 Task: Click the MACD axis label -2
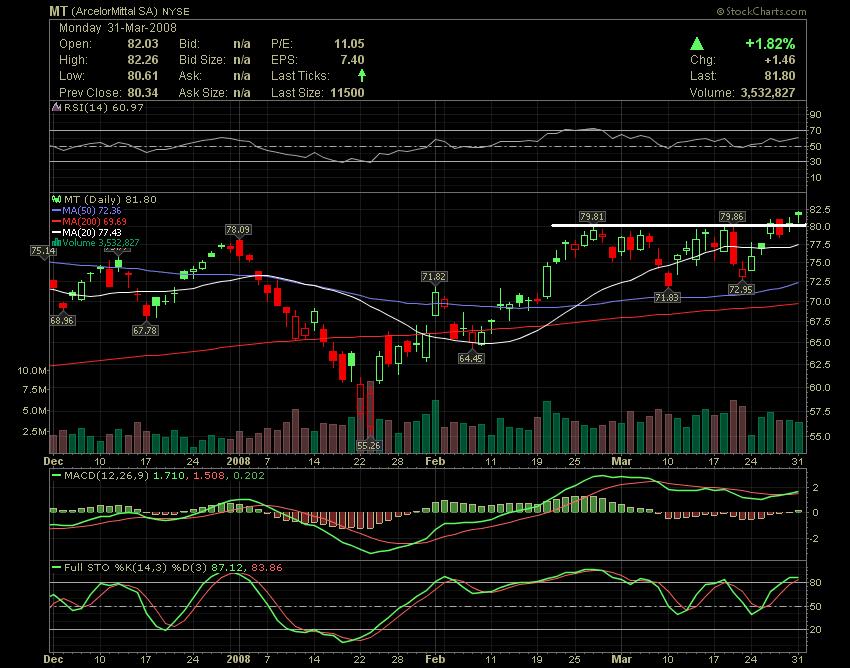815,538
